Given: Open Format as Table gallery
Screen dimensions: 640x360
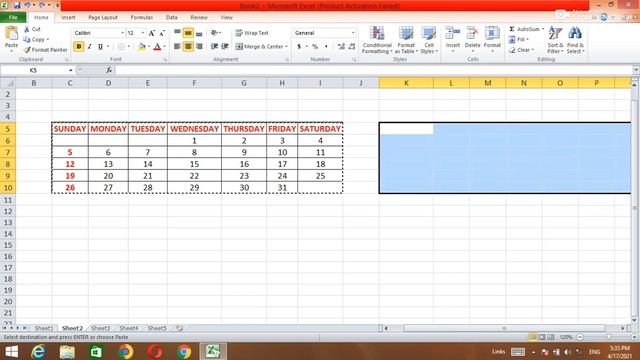Looking at the screenshot, I should [x=406, y=40].
